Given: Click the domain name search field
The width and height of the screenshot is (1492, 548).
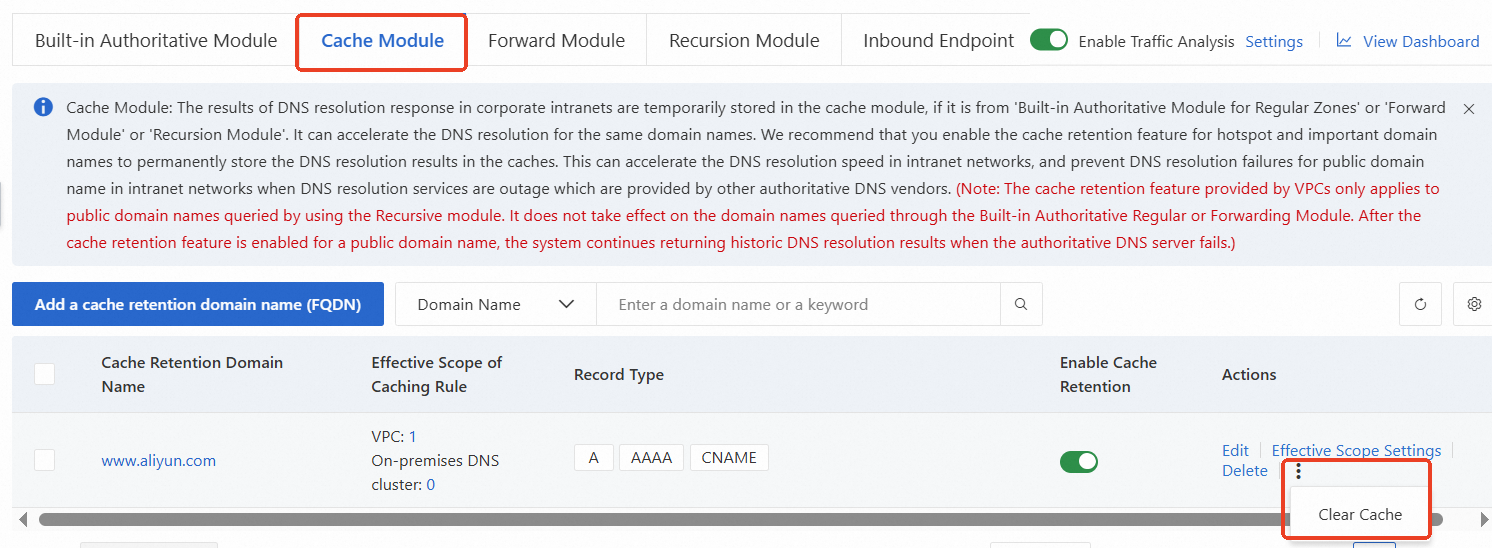Looking at the screenshot, I should 797,304.
